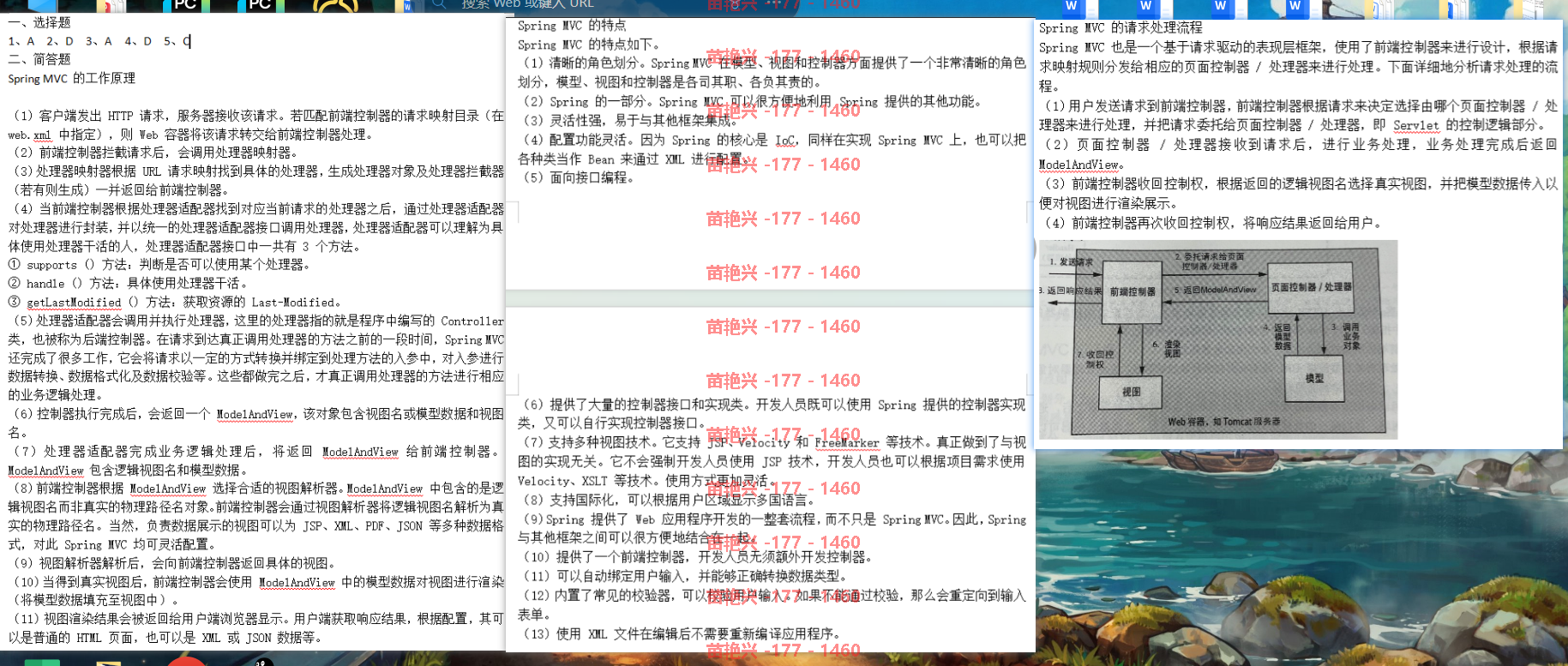Click the 前端控制器 box in the diagram
This screenshot has width=1568, height=666.
point(1132,292)
